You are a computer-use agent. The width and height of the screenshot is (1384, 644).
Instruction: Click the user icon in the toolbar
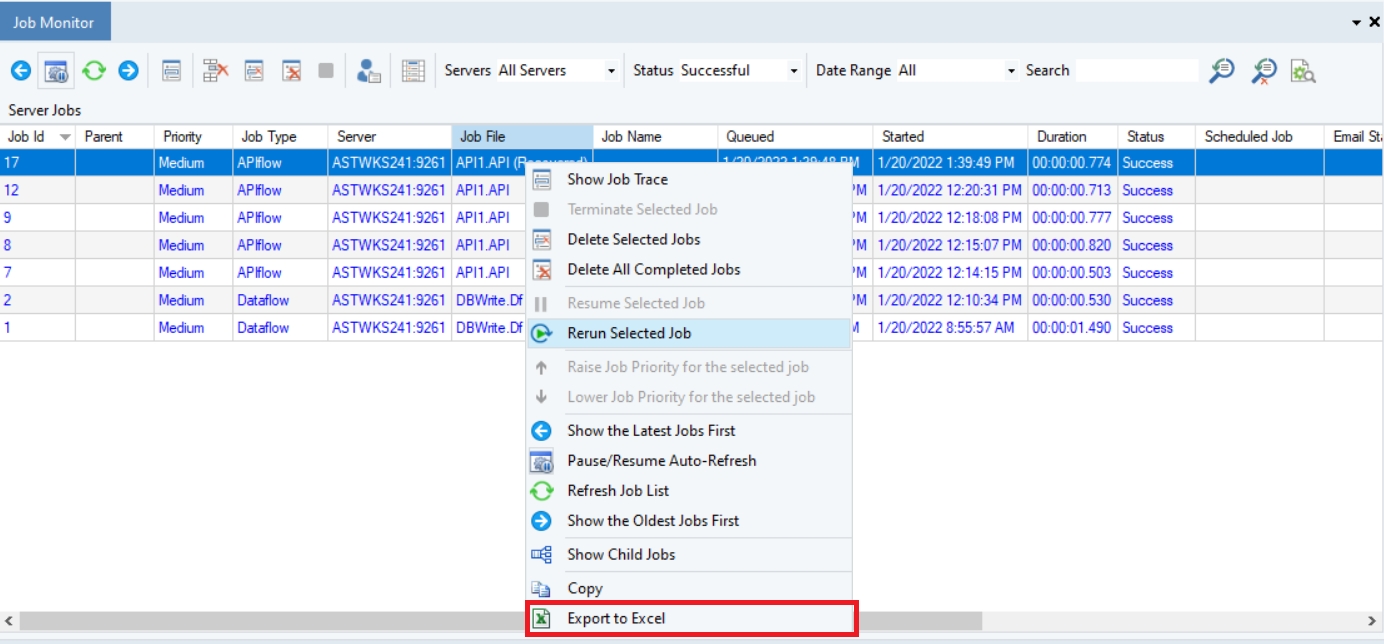(x=368, y=71)
